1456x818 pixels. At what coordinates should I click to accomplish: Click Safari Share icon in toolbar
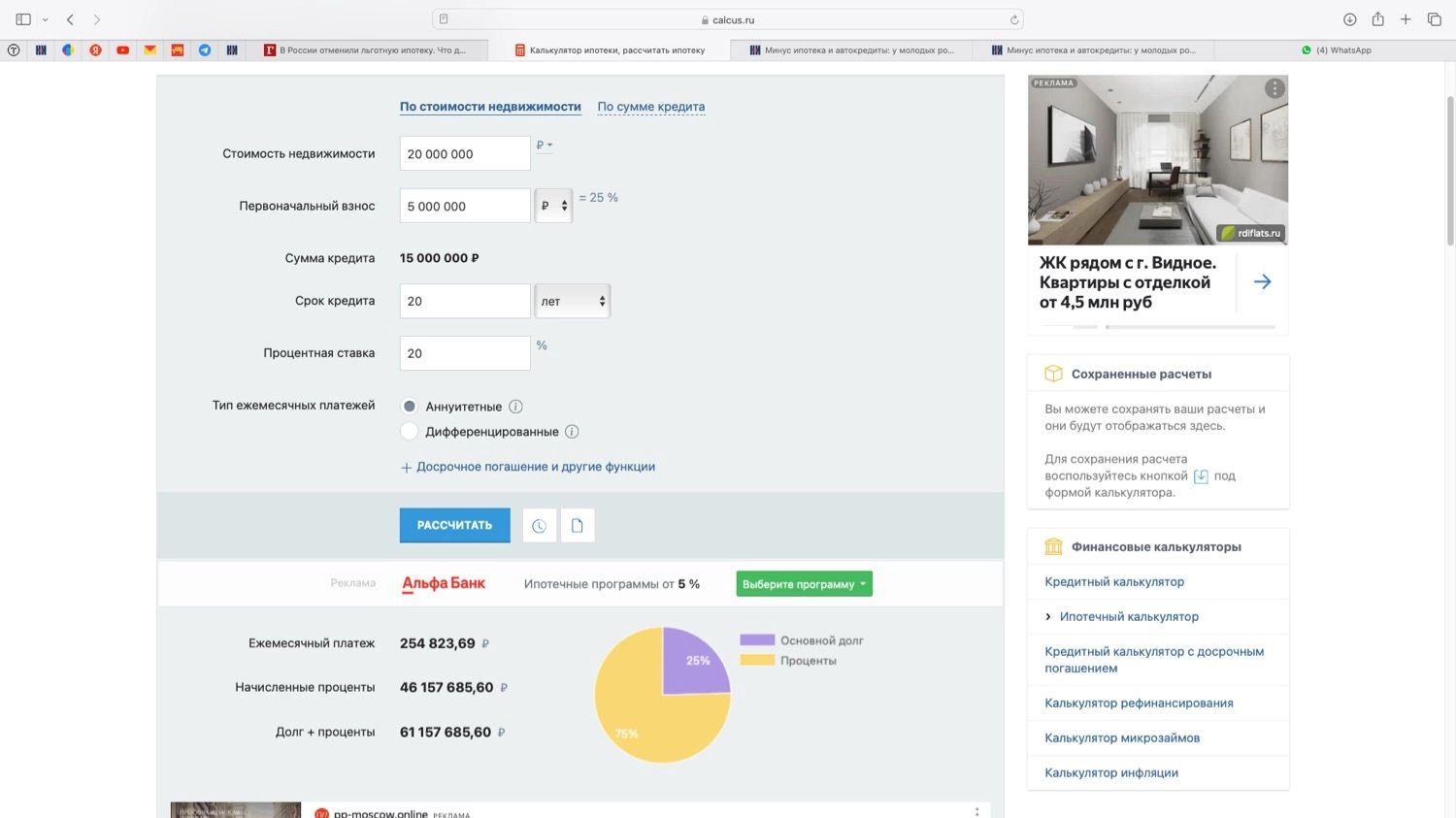point(1377,19)
